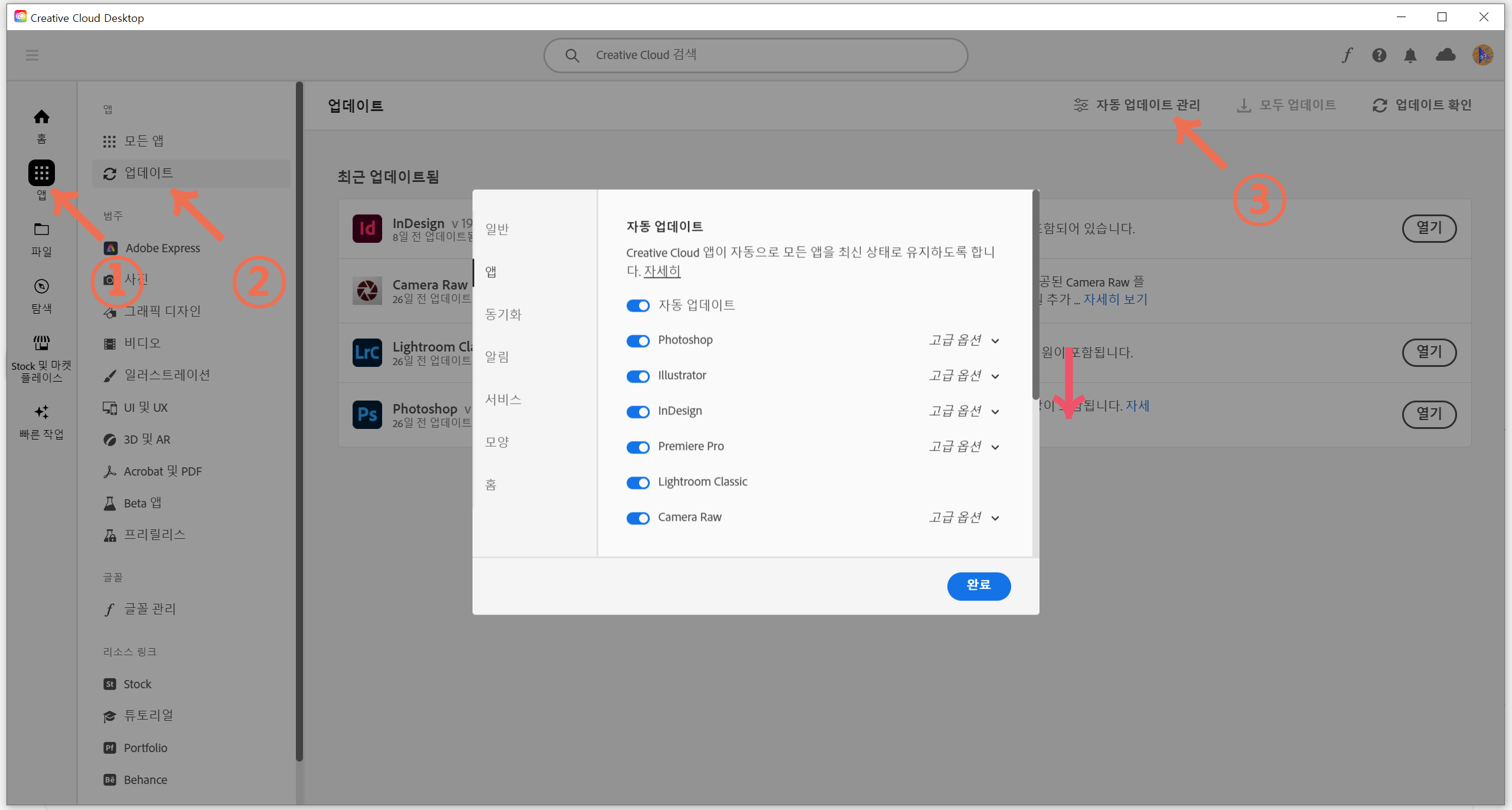
Task: Open the help question mark icon
Action: [1379, 55]
